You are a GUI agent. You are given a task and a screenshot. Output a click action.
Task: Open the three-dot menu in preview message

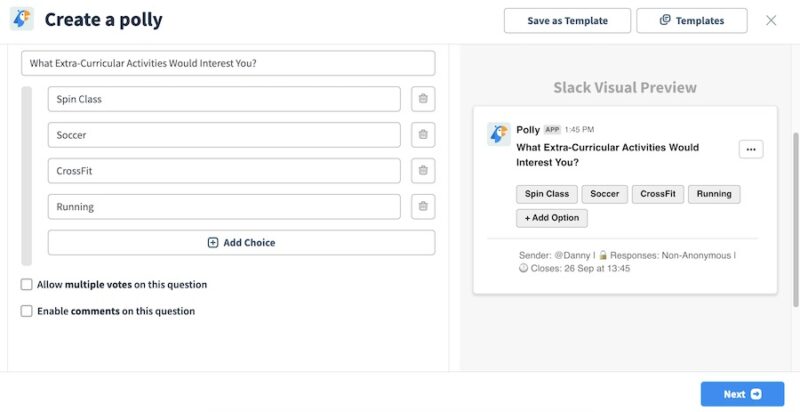(x=751, y=149)
